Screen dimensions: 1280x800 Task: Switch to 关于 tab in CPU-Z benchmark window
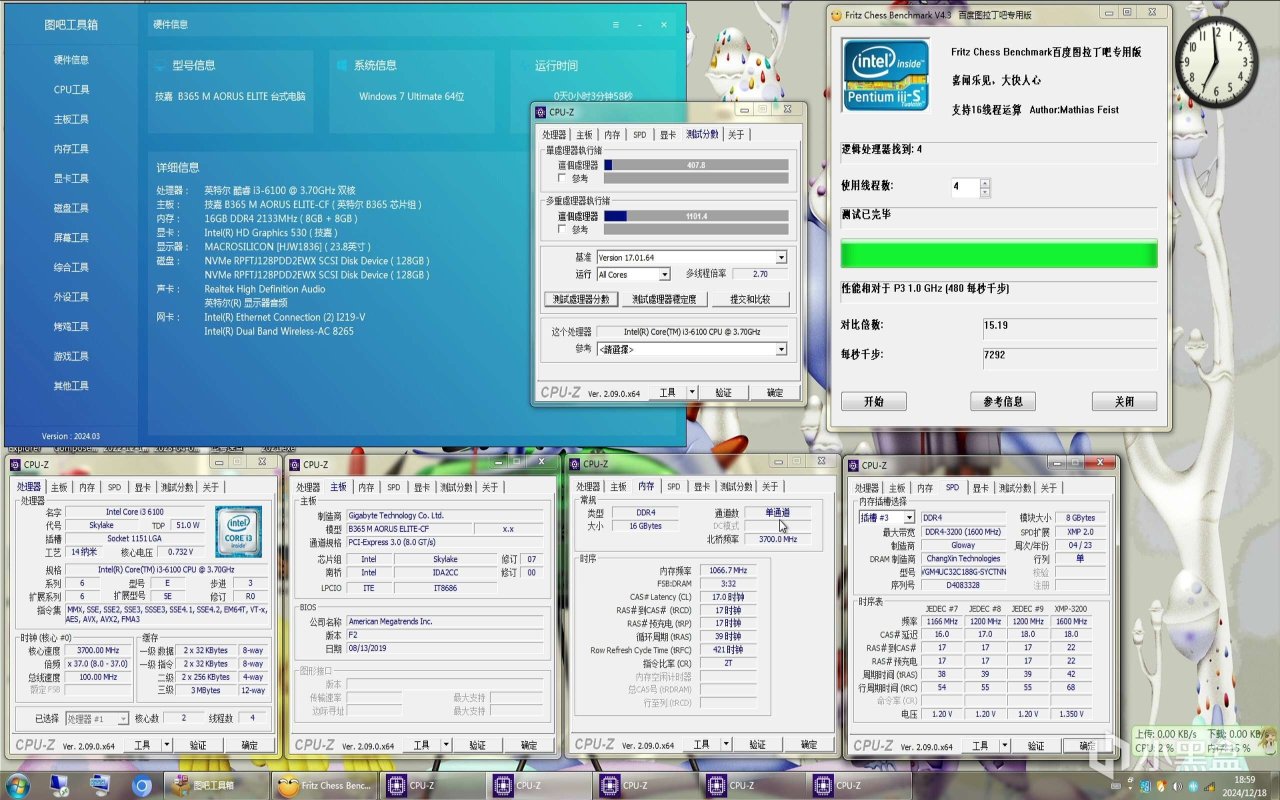pos(736,134)
